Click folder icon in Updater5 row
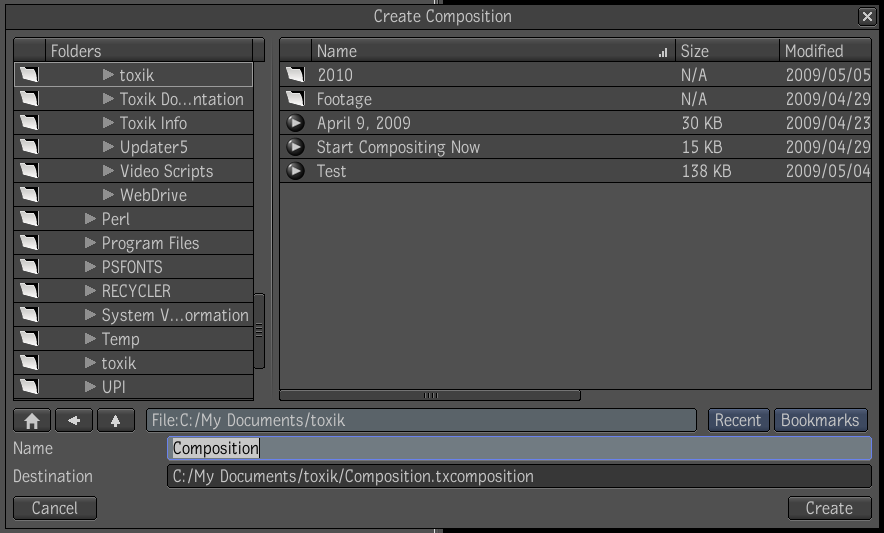Image resolution: width=884 pixels, height=533 pixels. (x=29, y=147)
